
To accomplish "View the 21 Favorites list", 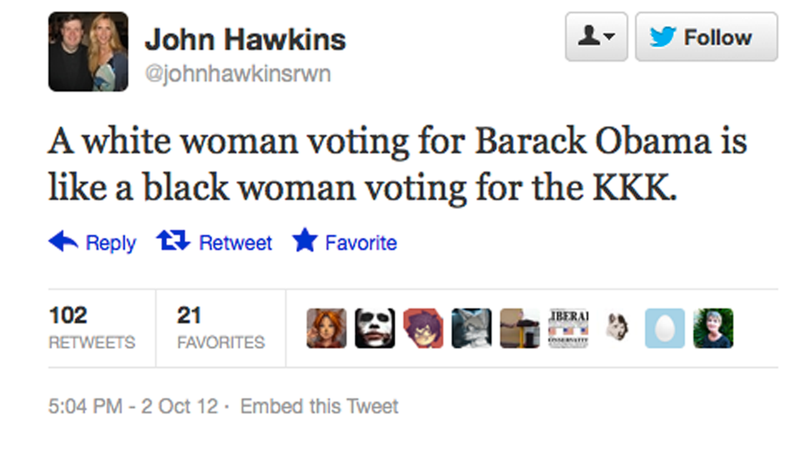I will (x=220, y=328).
